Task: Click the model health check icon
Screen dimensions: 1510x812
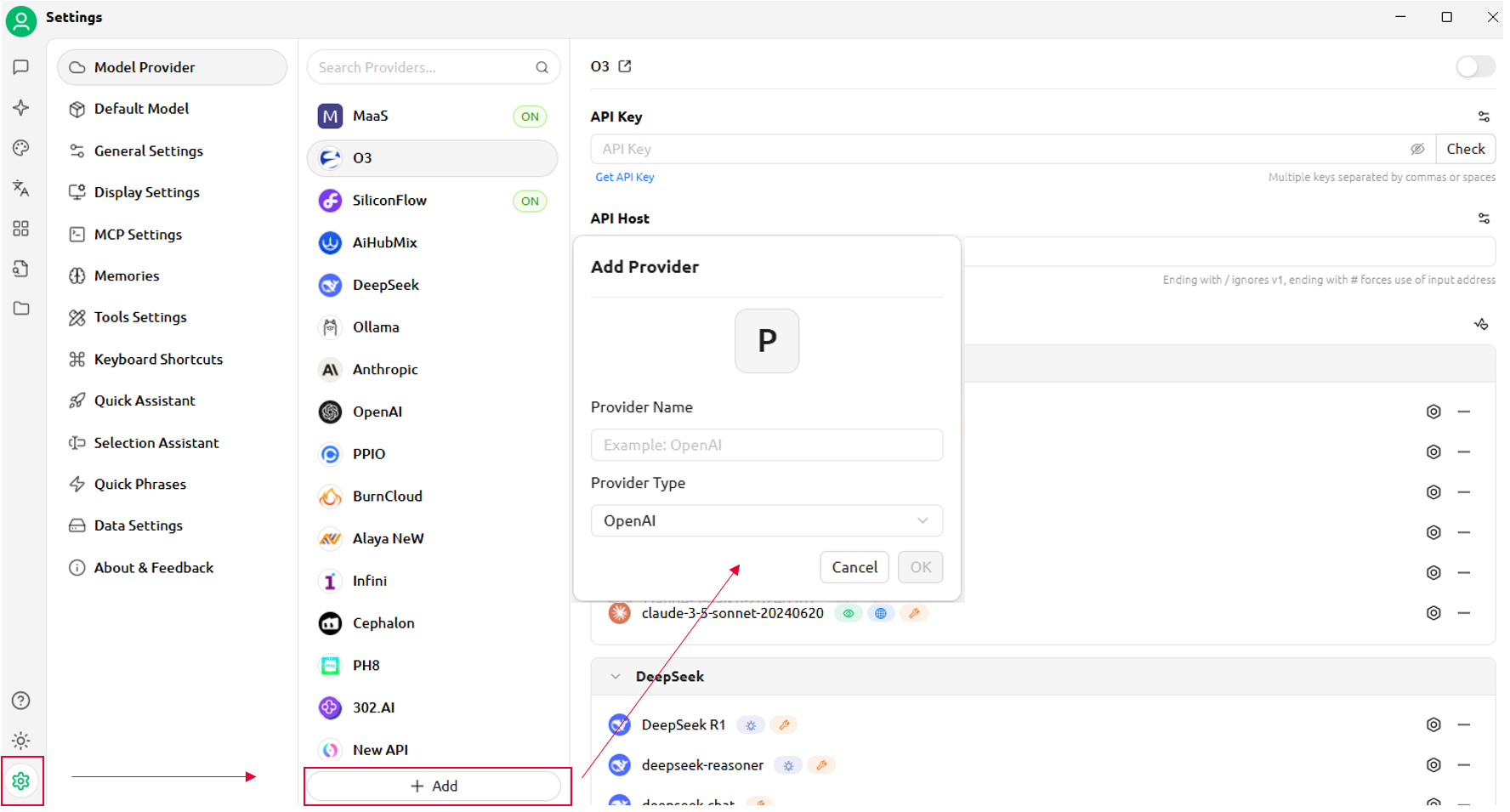Action: coord(1481,324)
